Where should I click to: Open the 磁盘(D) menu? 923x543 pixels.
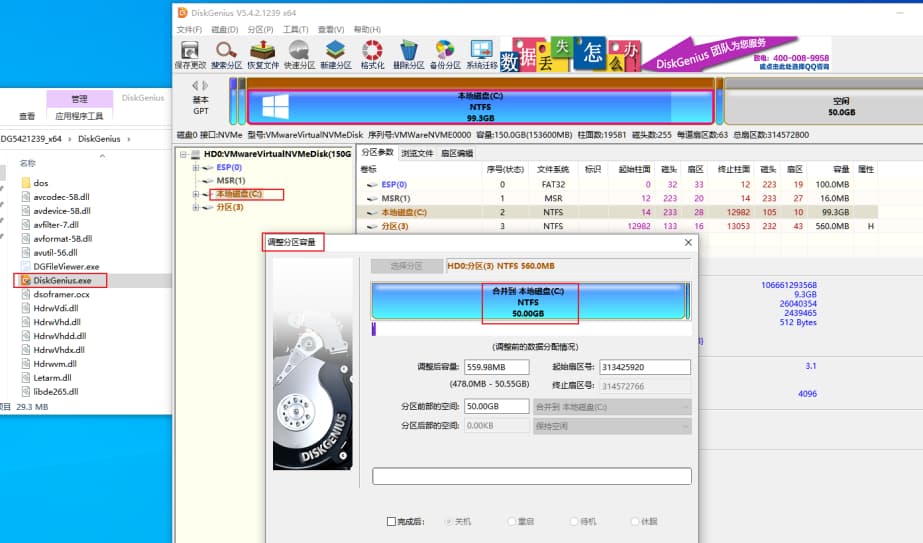(x=224, y=29)
